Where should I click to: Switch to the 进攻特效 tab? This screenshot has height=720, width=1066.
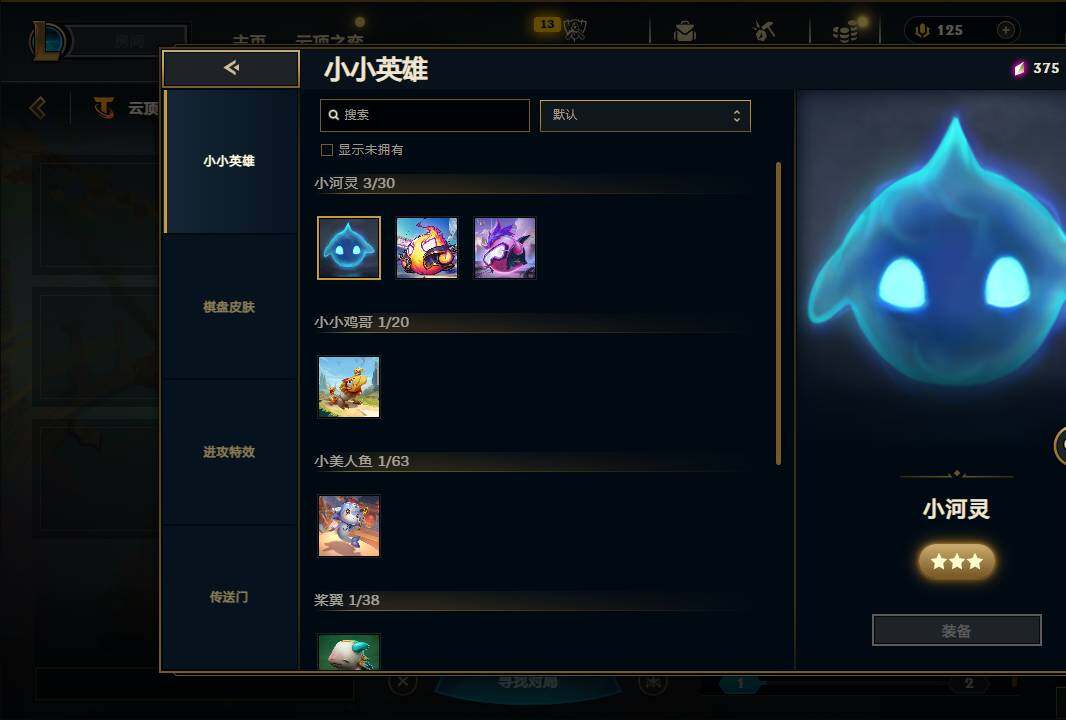[x=230, y=452]
